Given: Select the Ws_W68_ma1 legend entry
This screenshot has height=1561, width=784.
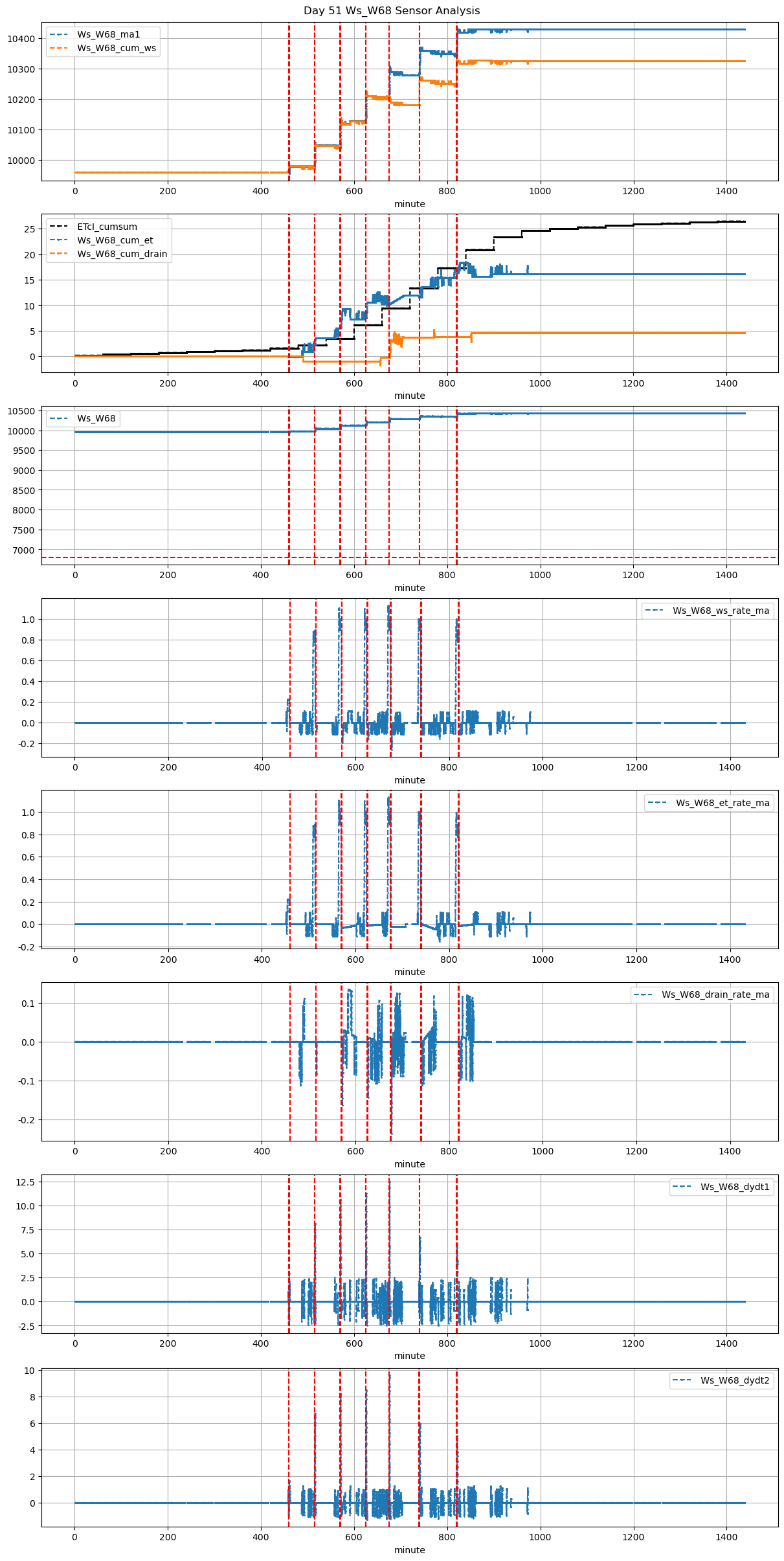Looking at the screenshot, I should (108, 34).
